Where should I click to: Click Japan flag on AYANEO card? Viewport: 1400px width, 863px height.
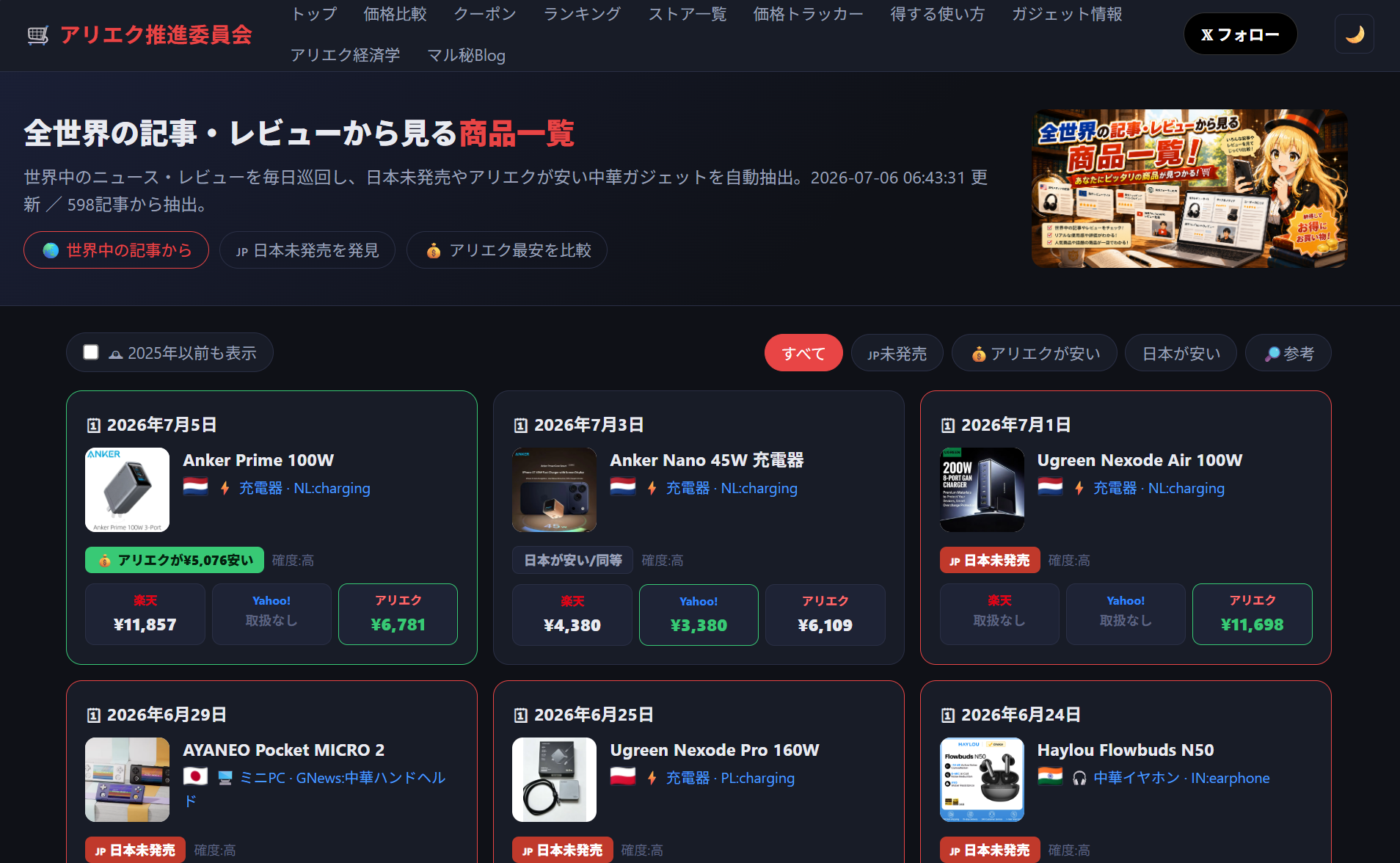tap(195, 777)
